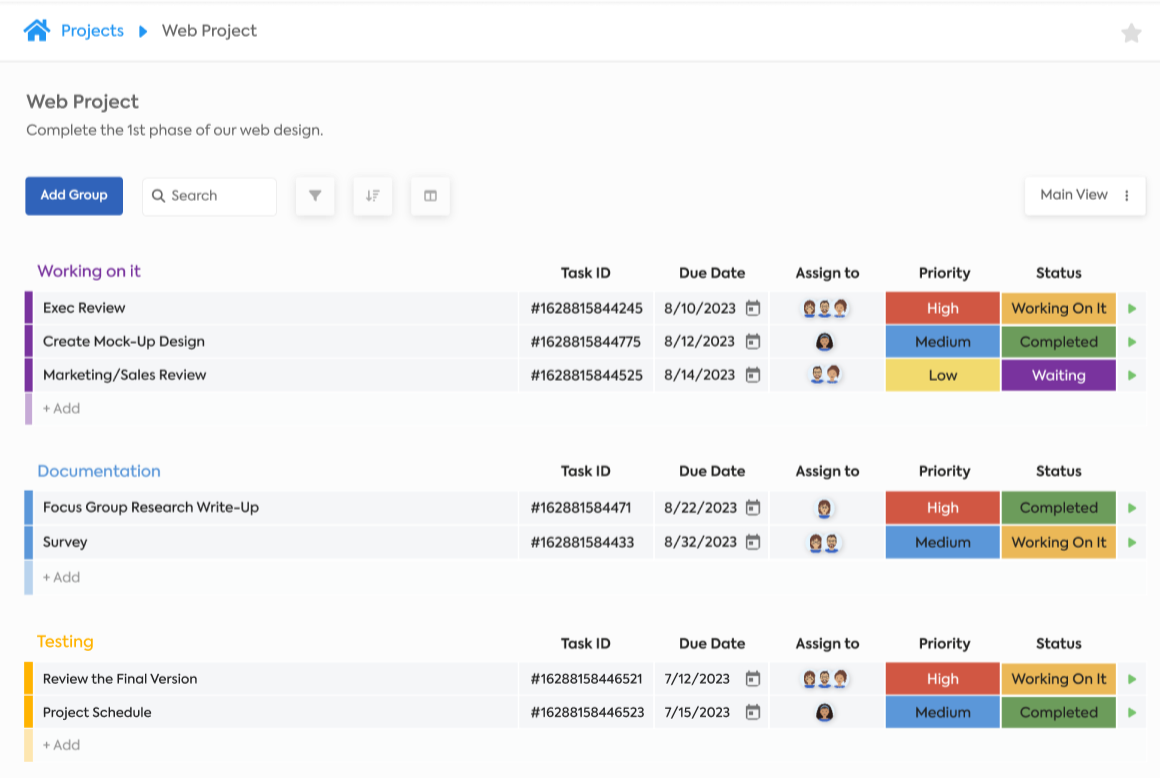Open the column layout icon

point(431,196)
